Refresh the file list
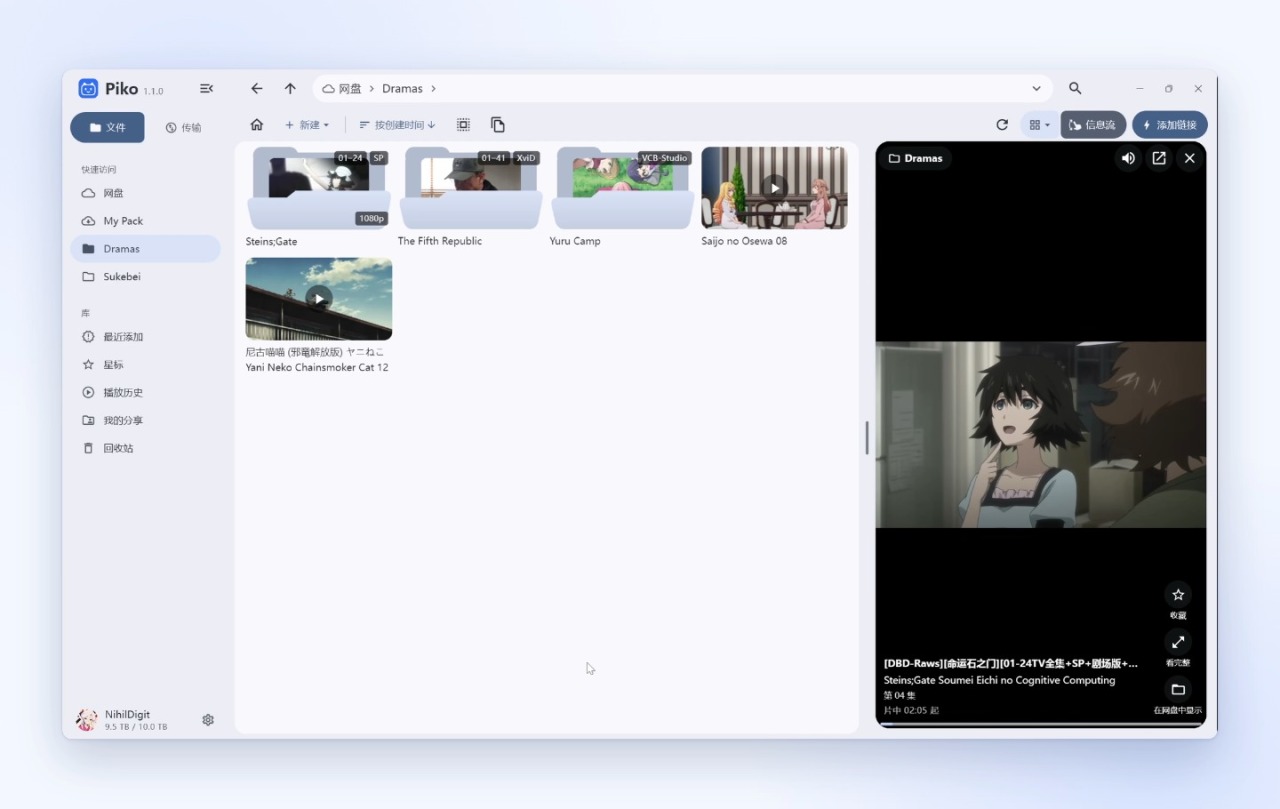 tap(1002, 125)
